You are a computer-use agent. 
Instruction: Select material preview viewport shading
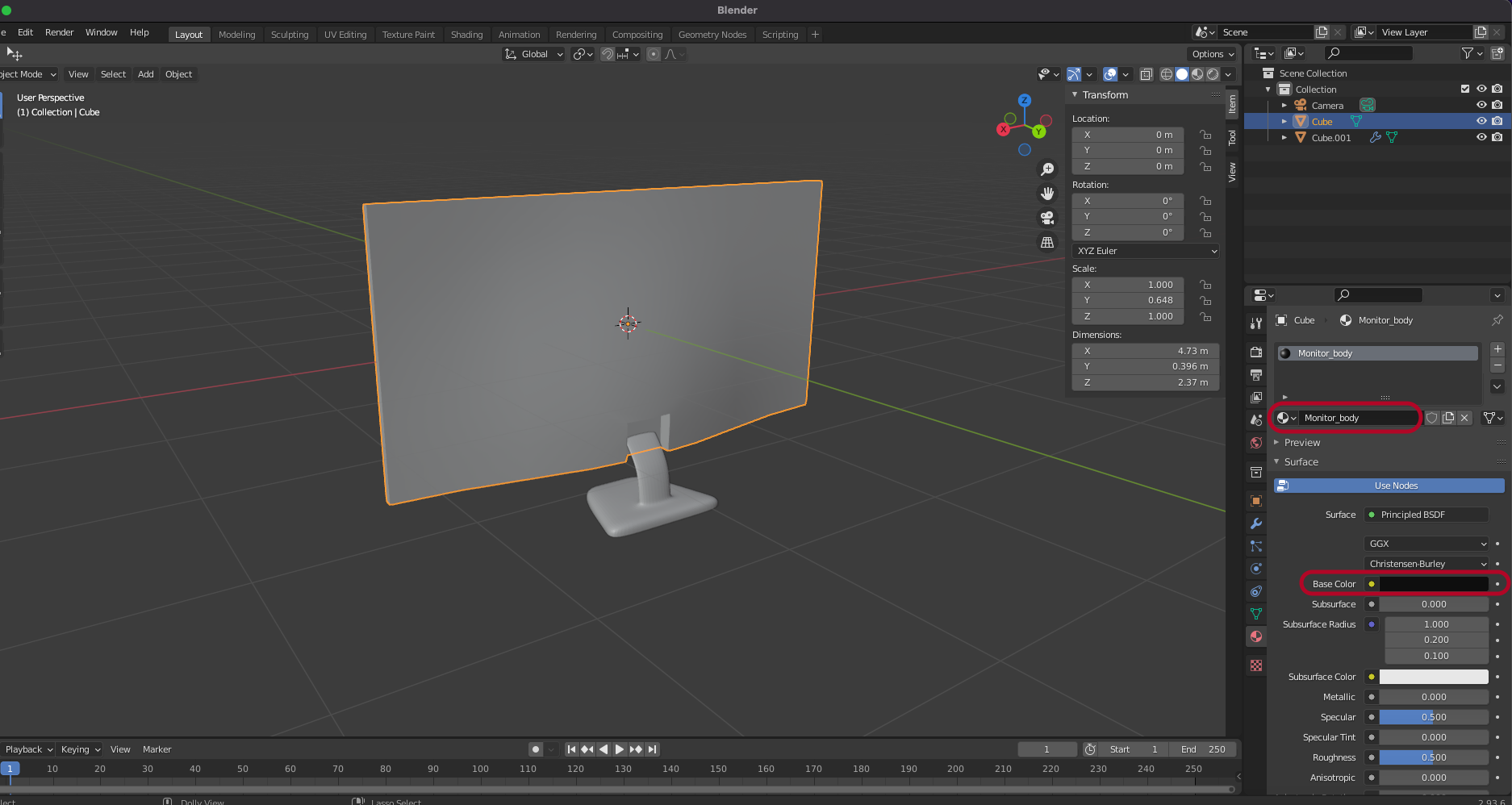[1197, 74]
